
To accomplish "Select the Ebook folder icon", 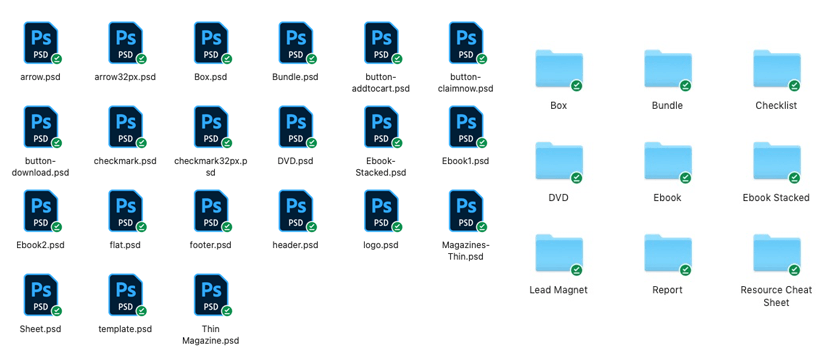I will click(x=668, y=162).
